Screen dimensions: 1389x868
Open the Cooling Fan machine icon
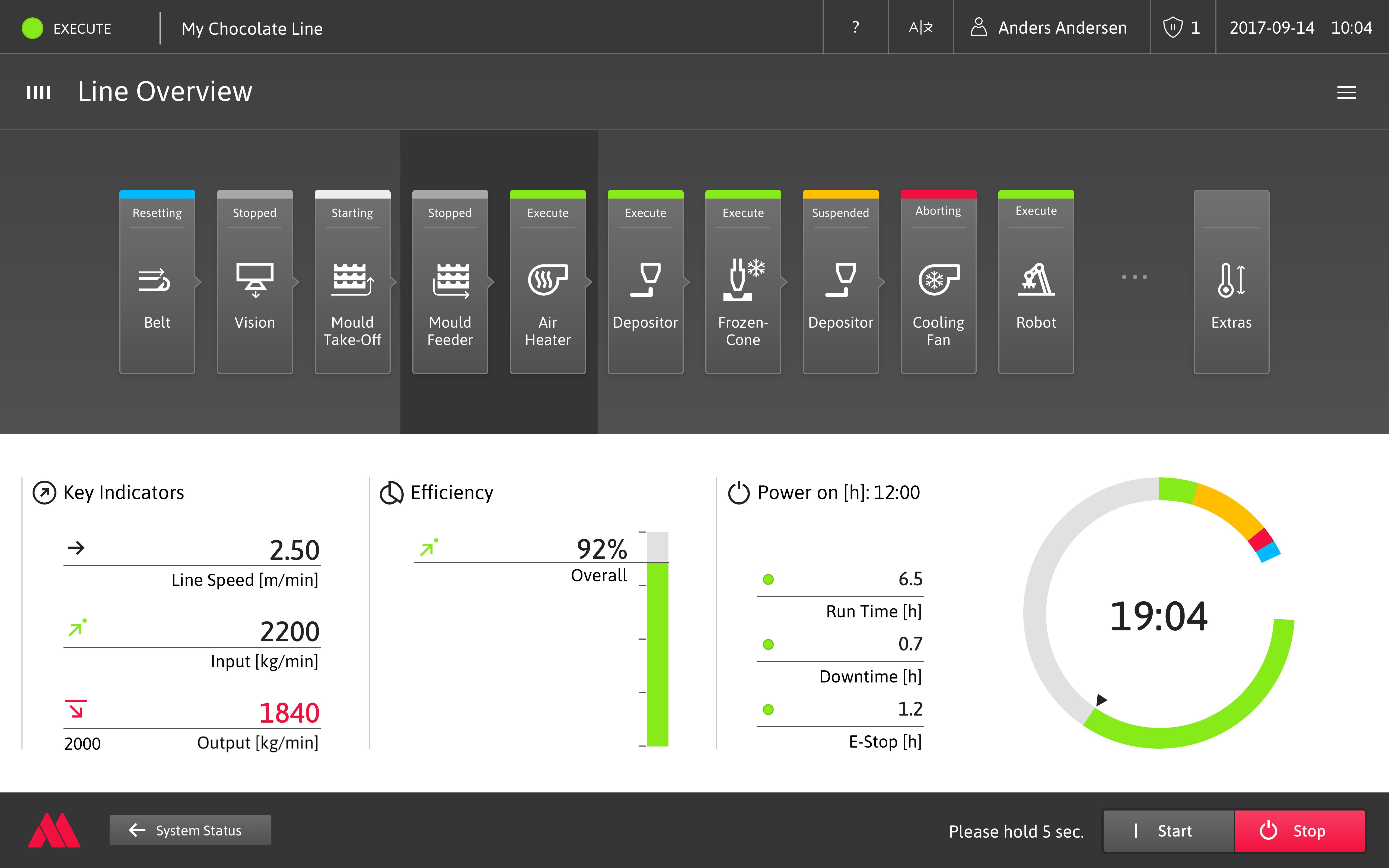pyautogui.click(x=938, y=281)
